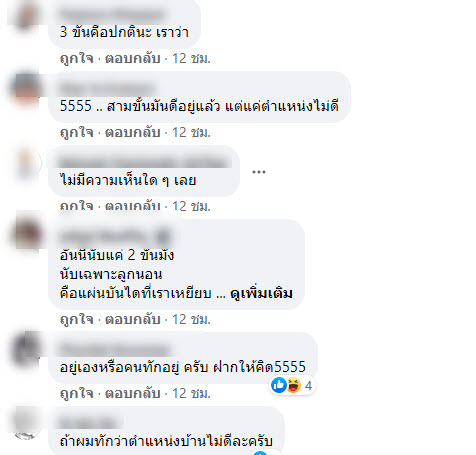Reply to the อันนี้นับแค่ 2 ขั้นมั้ง comment
Image resolution: width=476 pixels, height=455 pixels.
[133, 320]
